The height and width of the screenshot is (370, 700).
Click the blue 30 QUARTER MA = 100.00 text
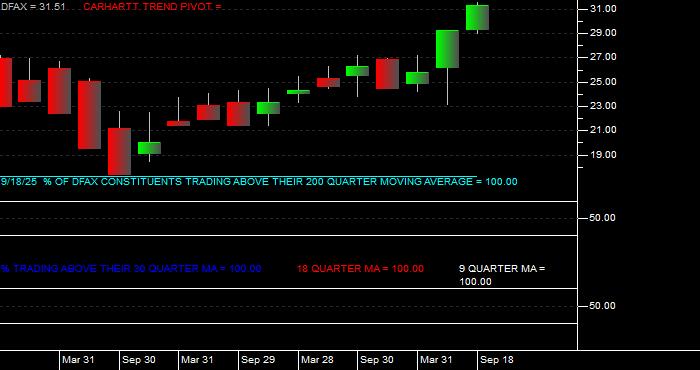click(131, 269)
